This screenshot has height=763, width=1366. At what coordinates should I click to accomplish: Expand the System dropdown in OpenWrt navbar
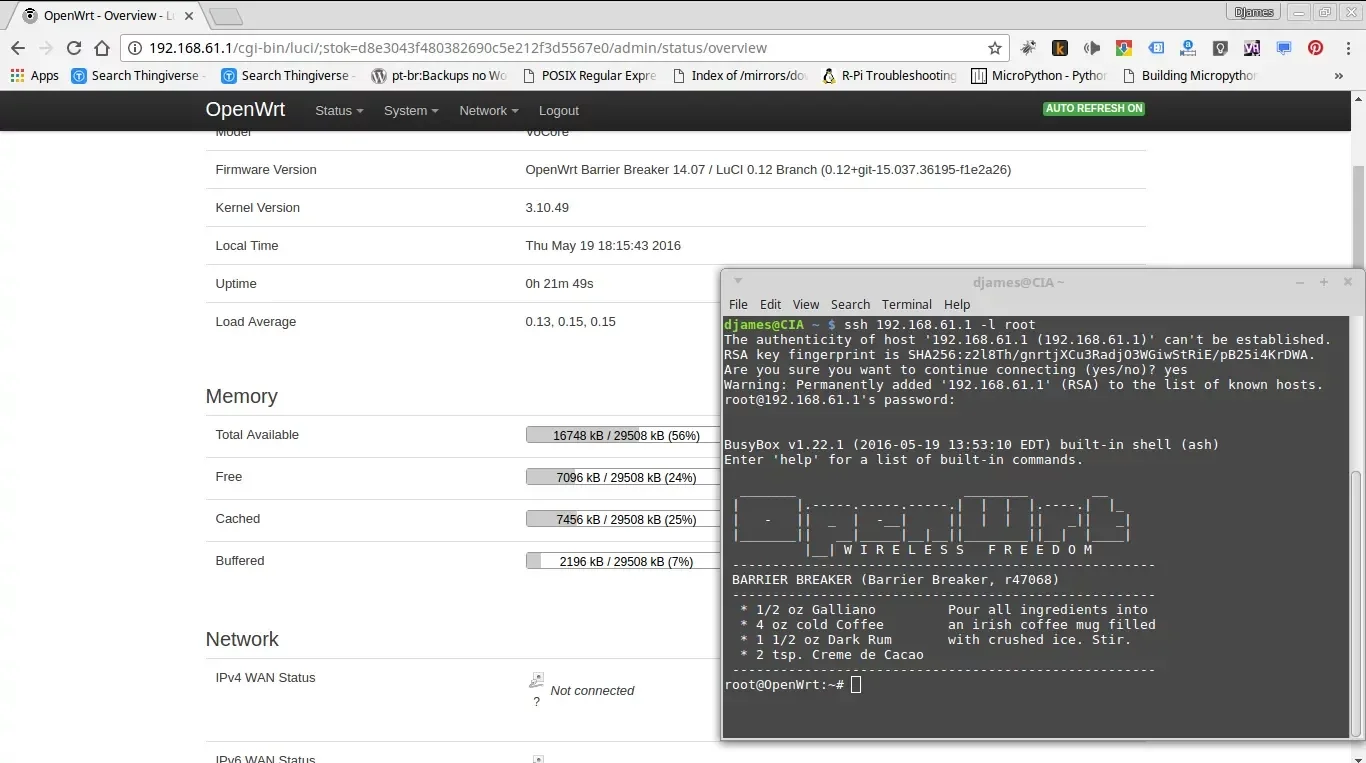point(411,111)
